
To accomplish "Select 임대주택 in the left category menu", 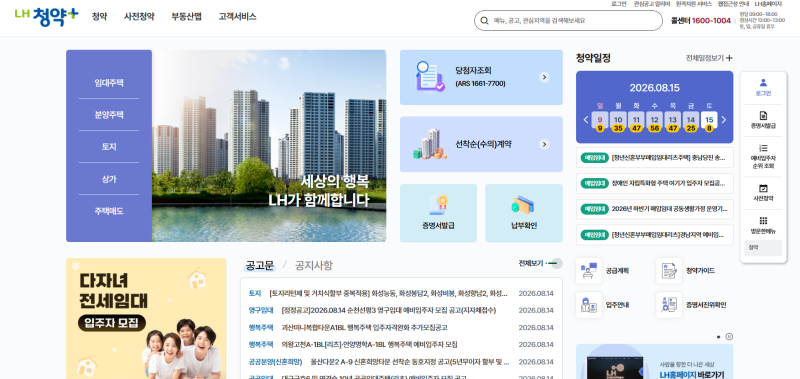I will (x=109, y=83).
